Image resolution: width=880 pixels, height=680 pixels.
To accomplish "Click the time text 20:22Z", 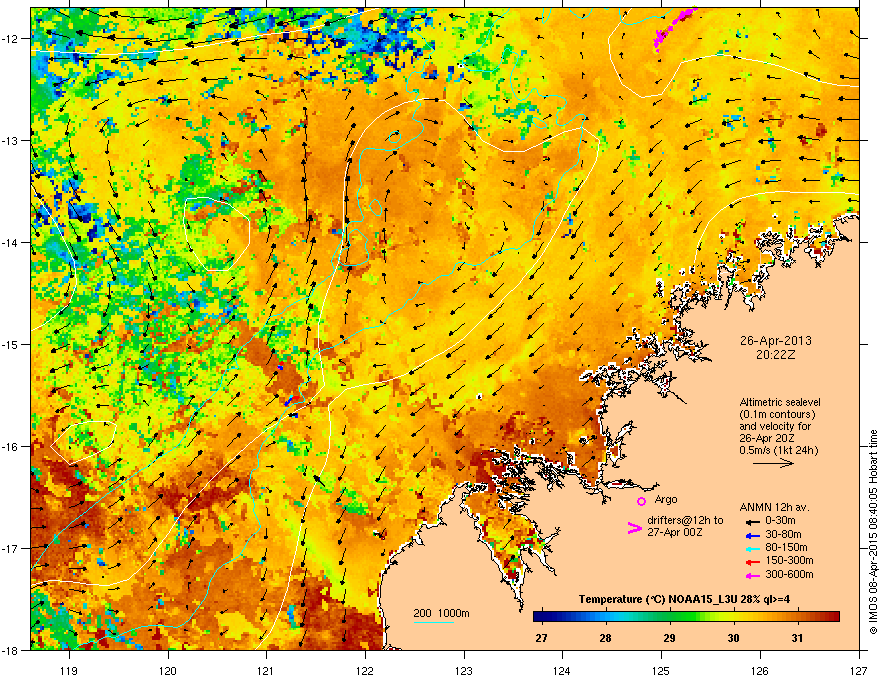I will click(x=776, y=355).
